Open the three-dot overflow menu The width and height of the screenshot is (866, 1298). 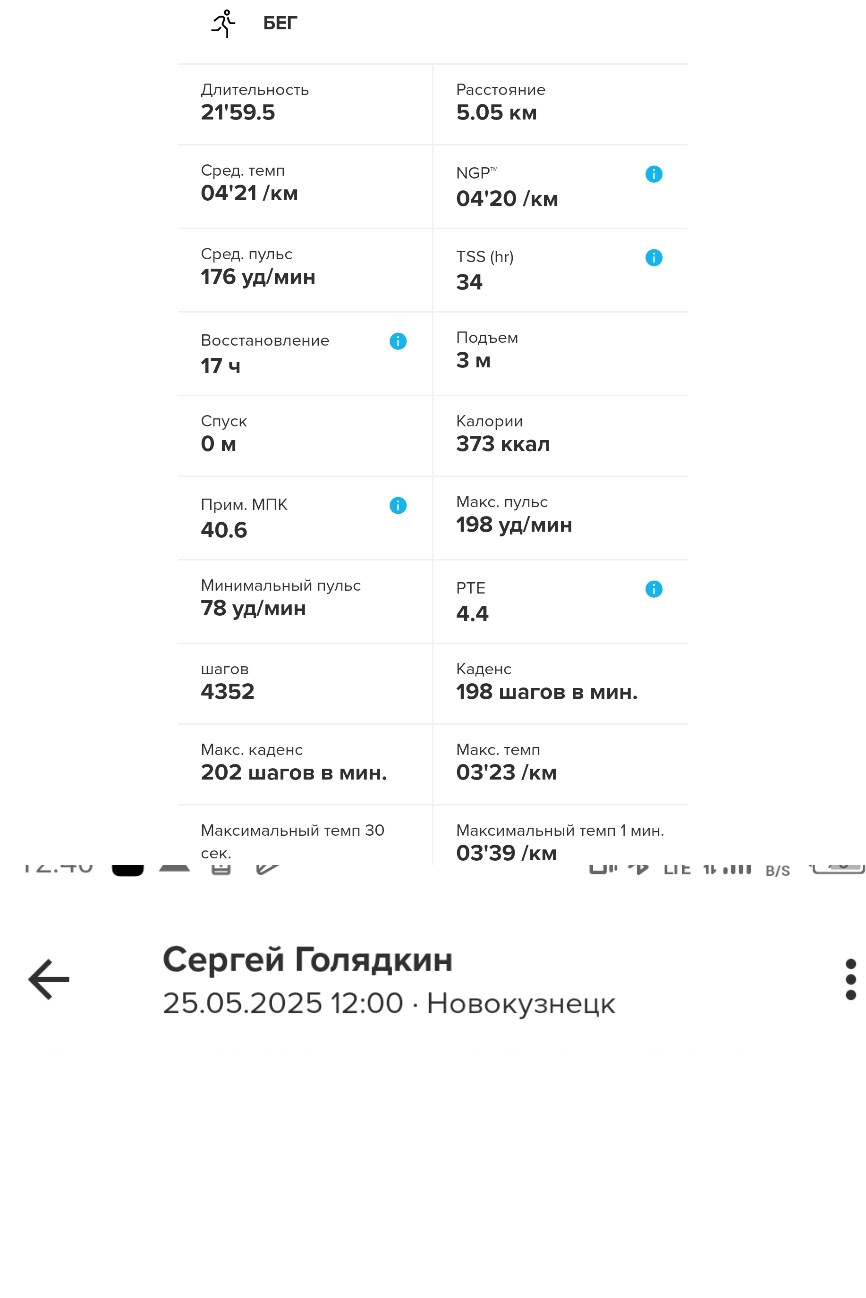coord(850,979)
